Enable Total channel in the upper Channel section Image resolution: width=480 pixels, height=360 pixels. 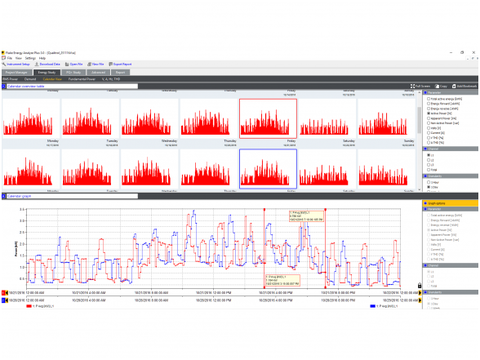[429, 170]
